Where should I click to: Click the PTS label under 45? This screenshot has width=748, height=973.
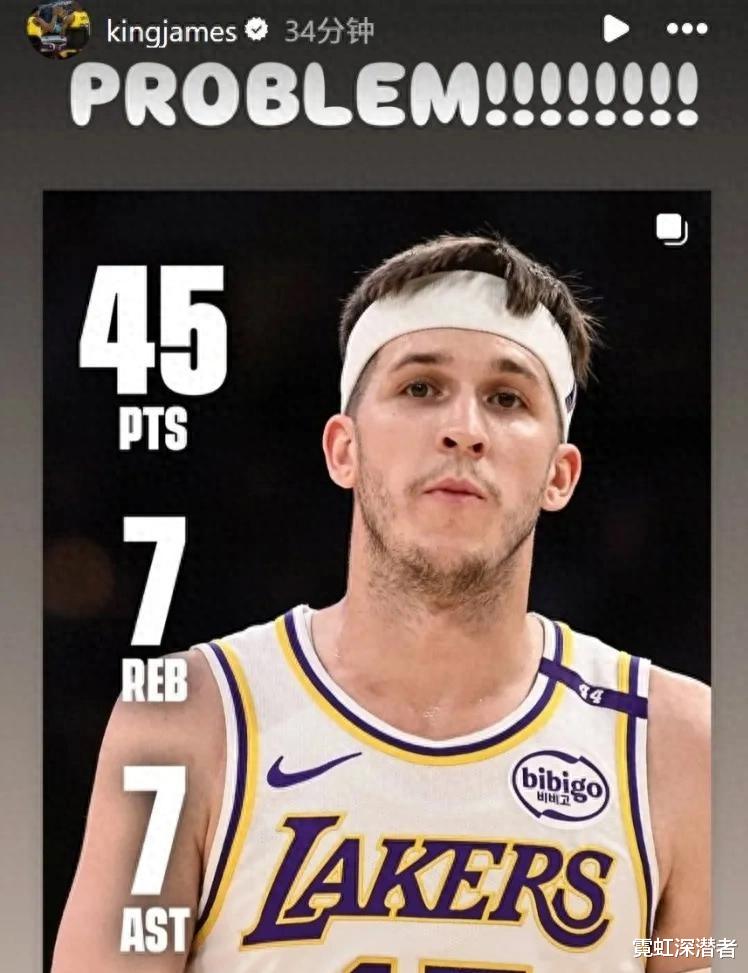tap(153, 428)
